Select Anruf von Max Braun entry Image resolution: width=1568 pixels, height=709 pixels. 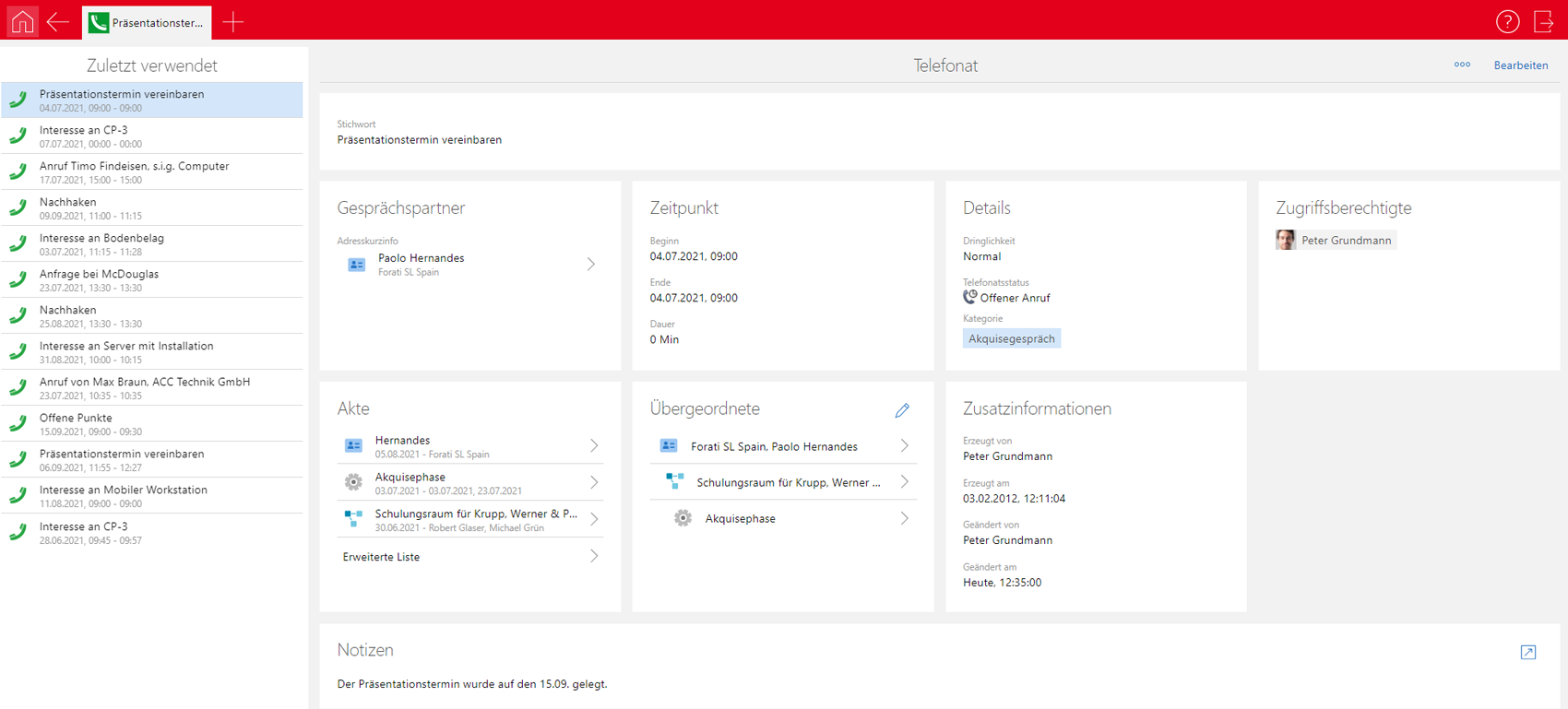coord(152,387)
